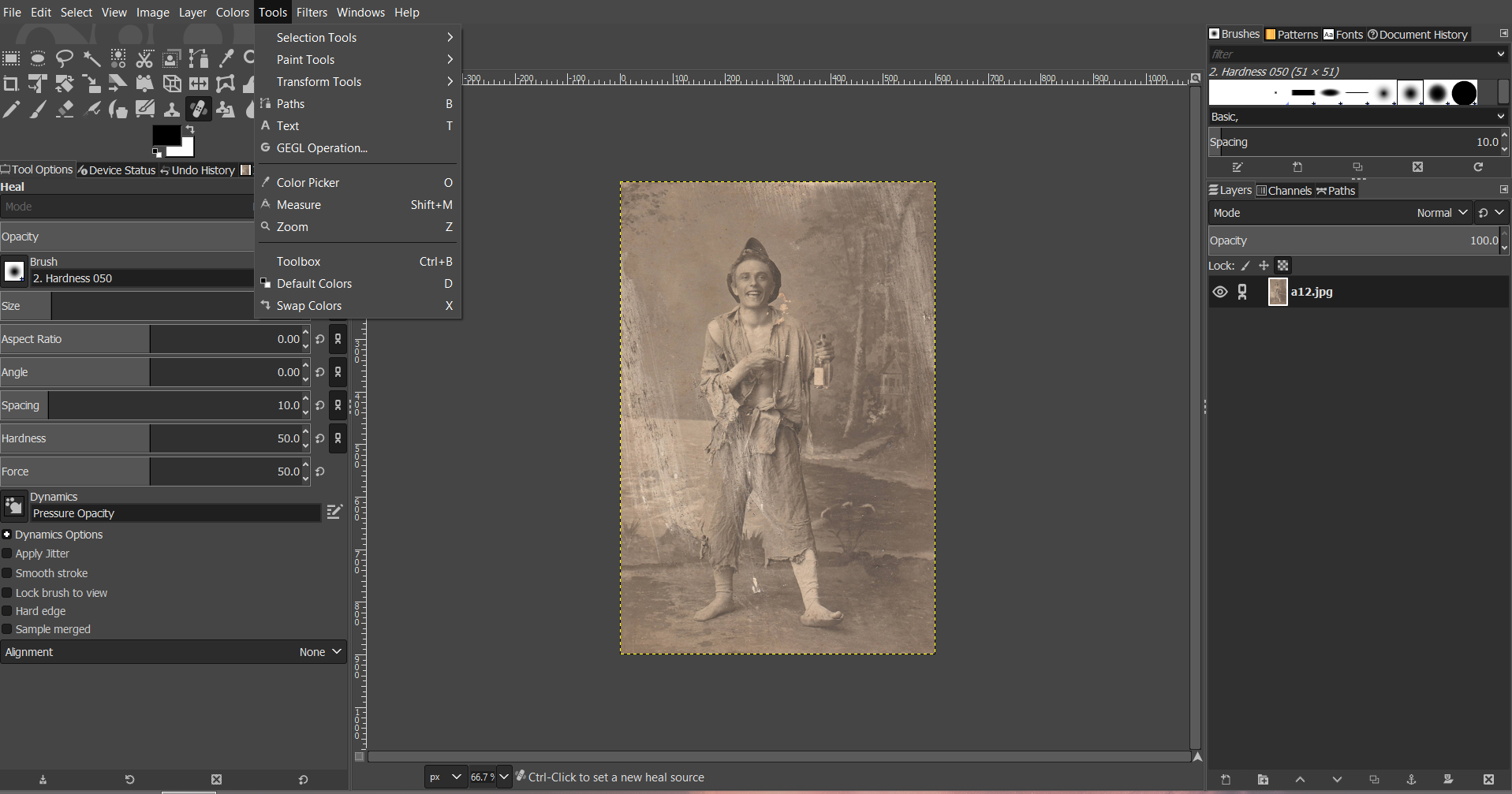Activate the Scissors Select tool
Screen dimensions: 1512x794
pos(144,58)
